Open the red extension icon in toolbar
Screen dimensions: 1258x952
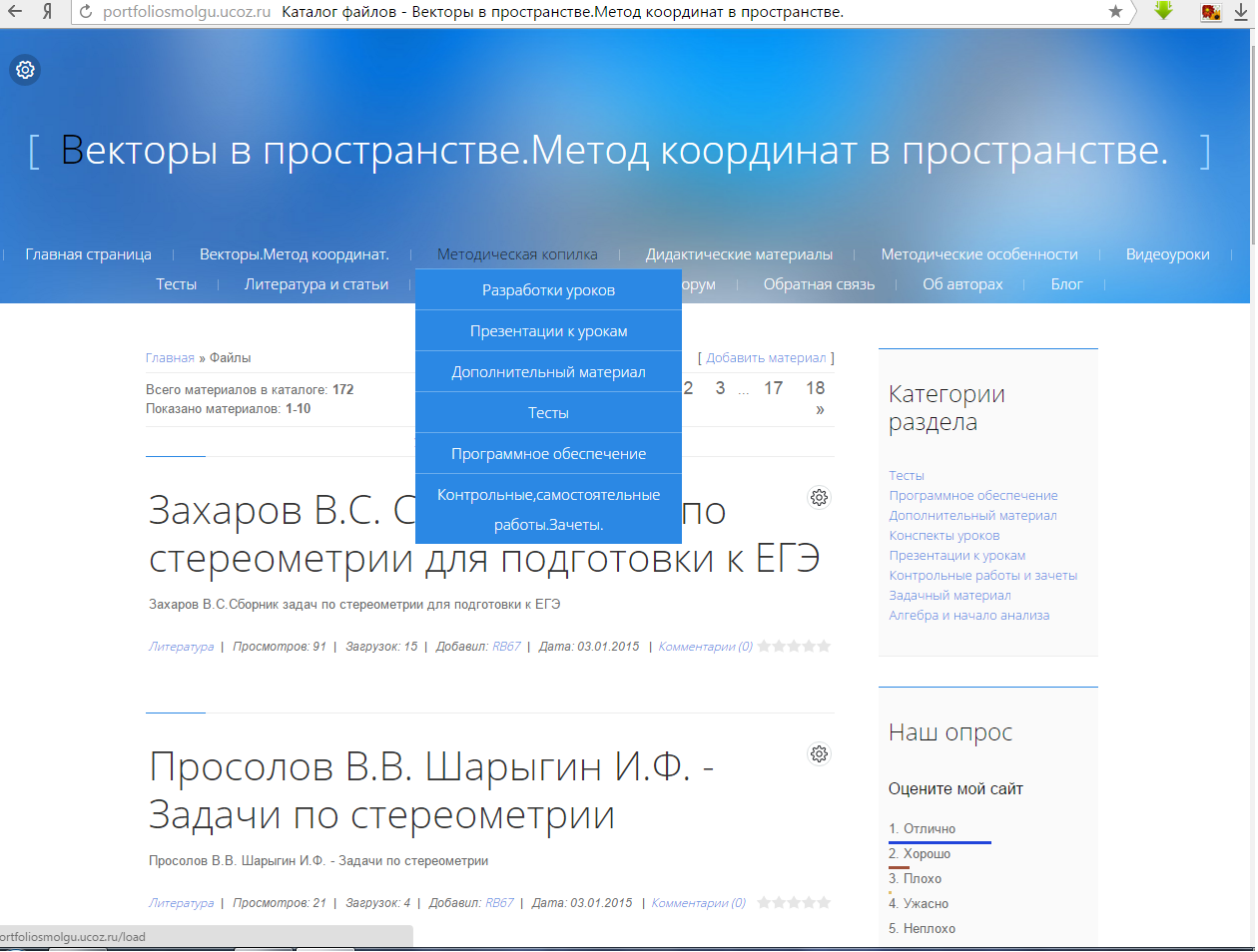pos(1211,12)
